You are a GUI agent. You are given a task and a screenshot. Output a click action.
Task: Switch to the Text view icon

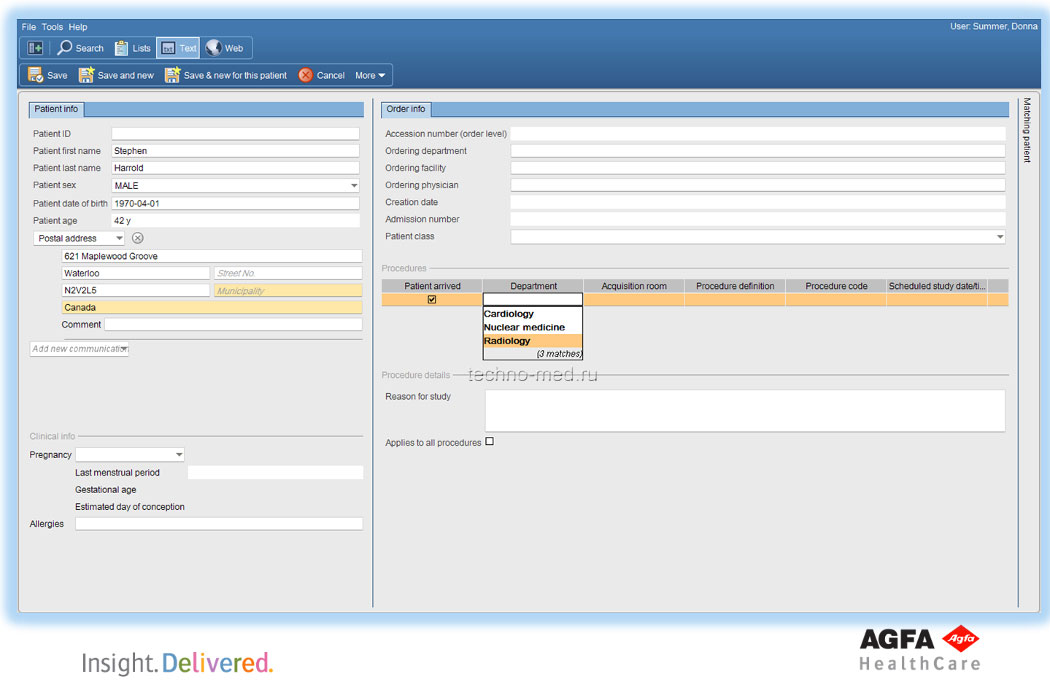pyautogui.click(x=168, y=48)
